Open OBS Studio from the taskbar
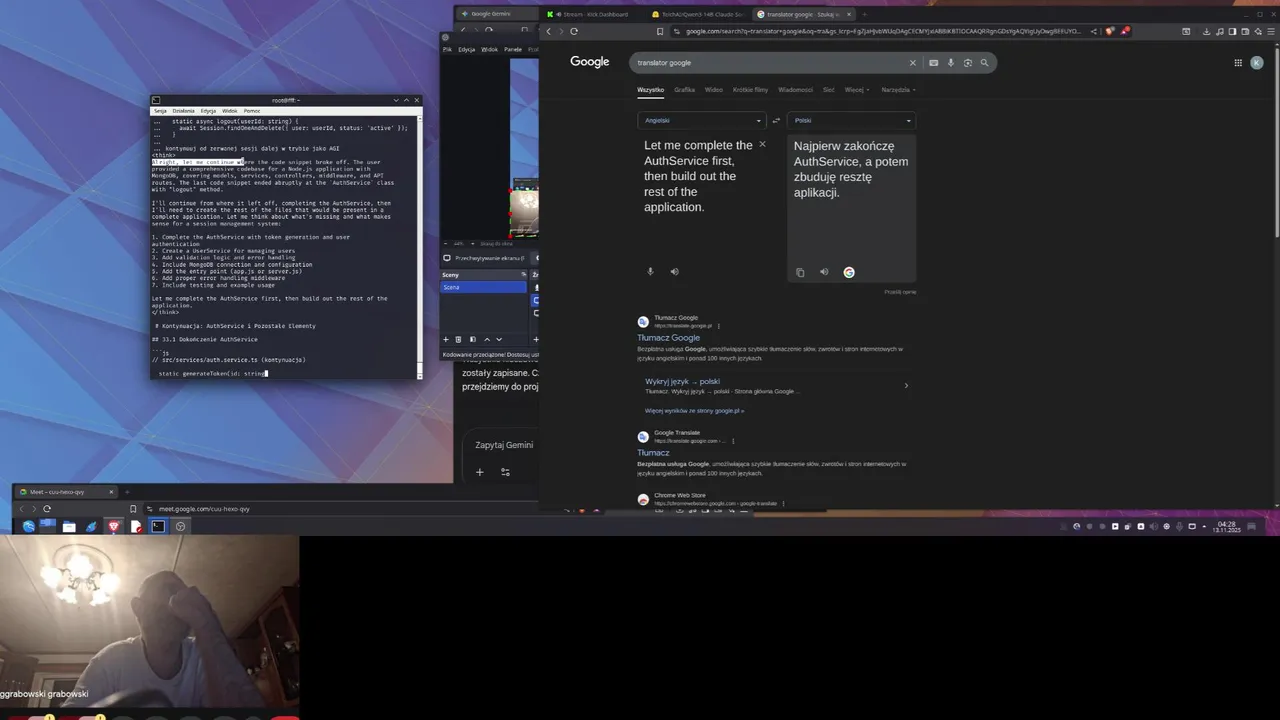Image resolution: width=1280 pixels, height=720 pixels. pyautogui.click(x=180, y=526)
